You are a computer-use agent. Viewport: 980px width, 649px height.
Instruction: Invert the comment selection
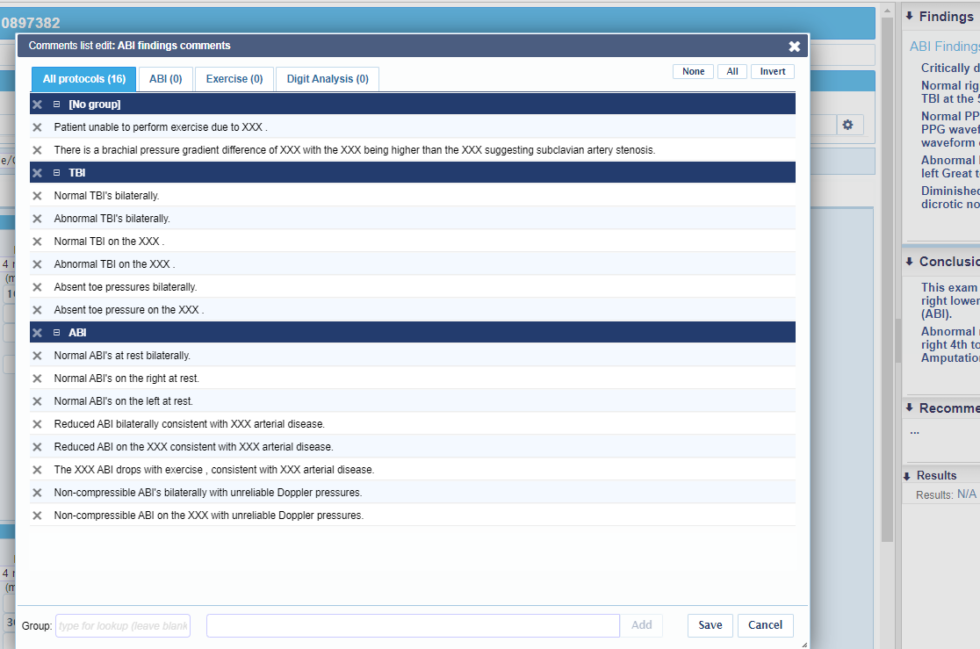[772, 71]
